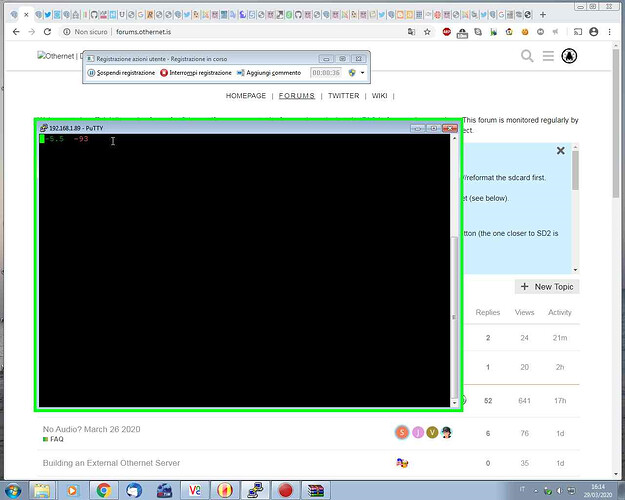Screen dimensions: 625x500
Task: Click the PuTTY scrollbar up arrow
Action: tap(454, 138)
